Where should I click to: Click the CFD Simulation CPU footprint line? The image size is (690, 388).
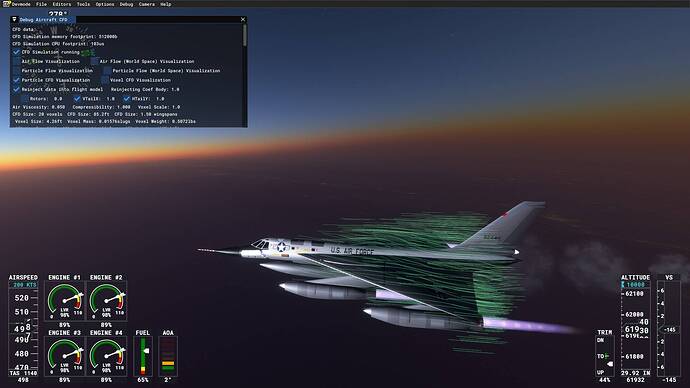tap(58, 44)
